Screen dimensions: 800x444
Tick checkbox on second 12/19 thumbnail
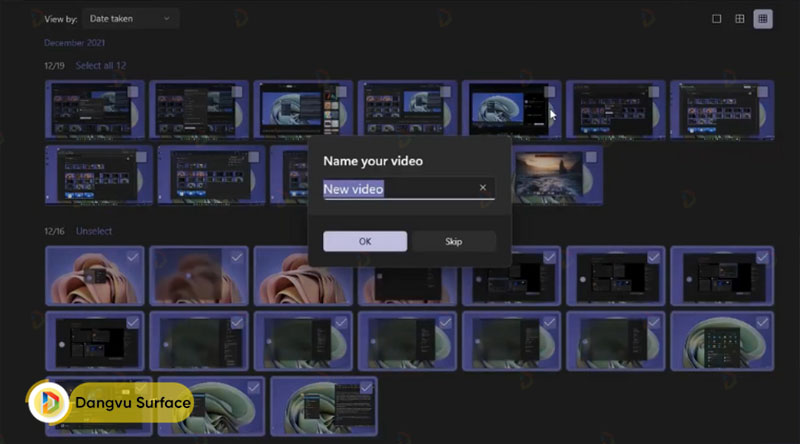pos(237,92)
